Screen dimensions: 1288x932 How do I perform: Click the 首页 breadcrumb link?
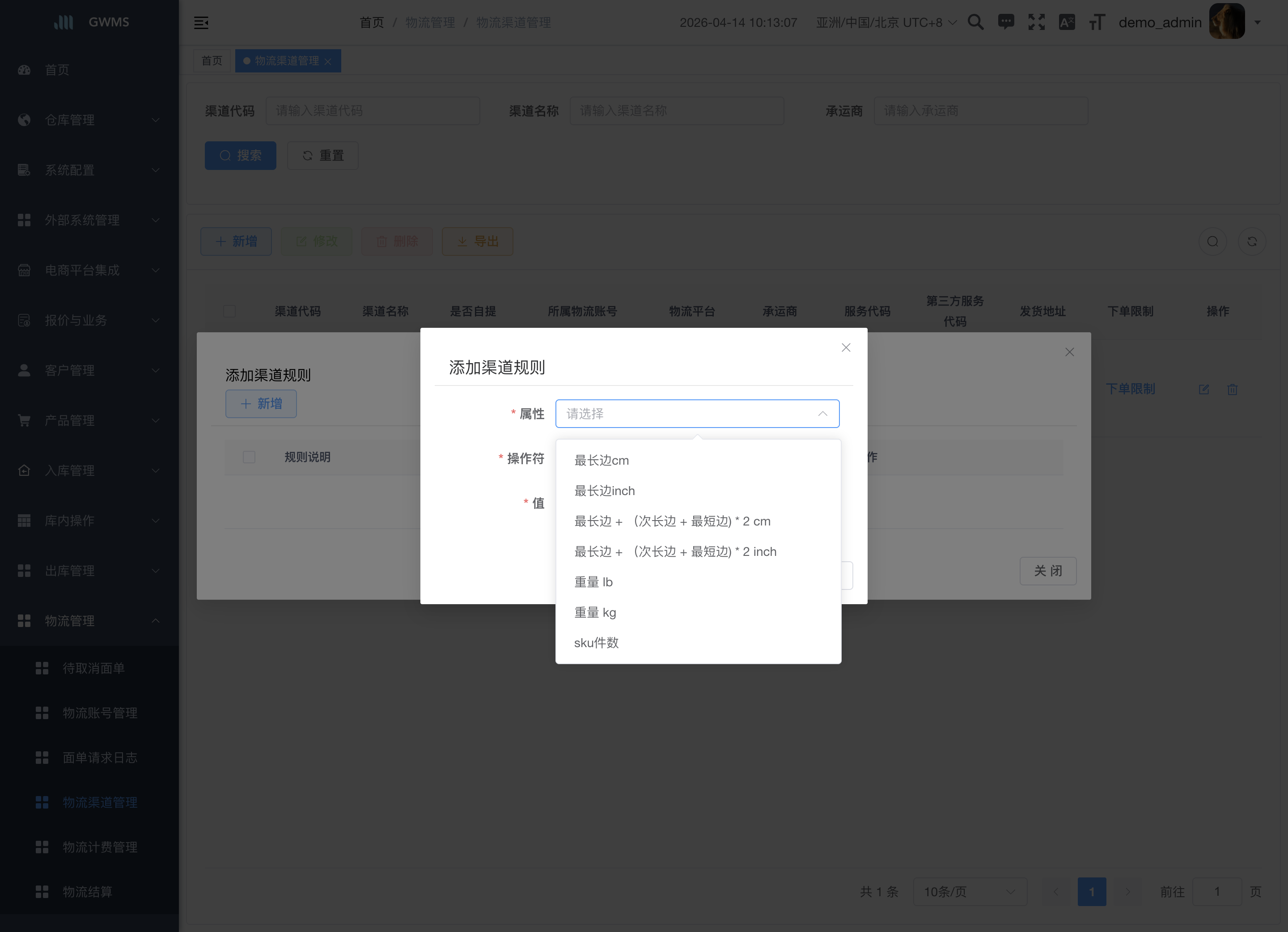371,23
